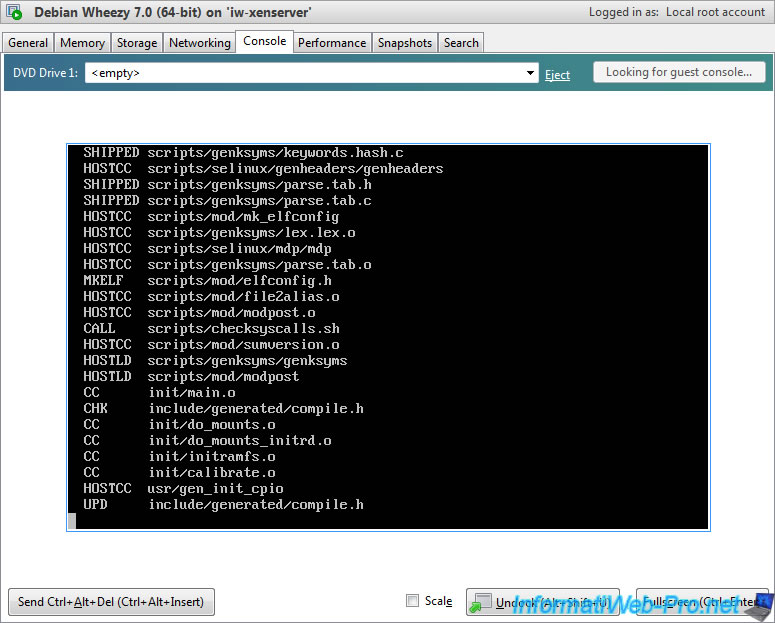Expand the DVD Drive 1 dropdown arrow
The image size is (775, 623).
(530, 73)
